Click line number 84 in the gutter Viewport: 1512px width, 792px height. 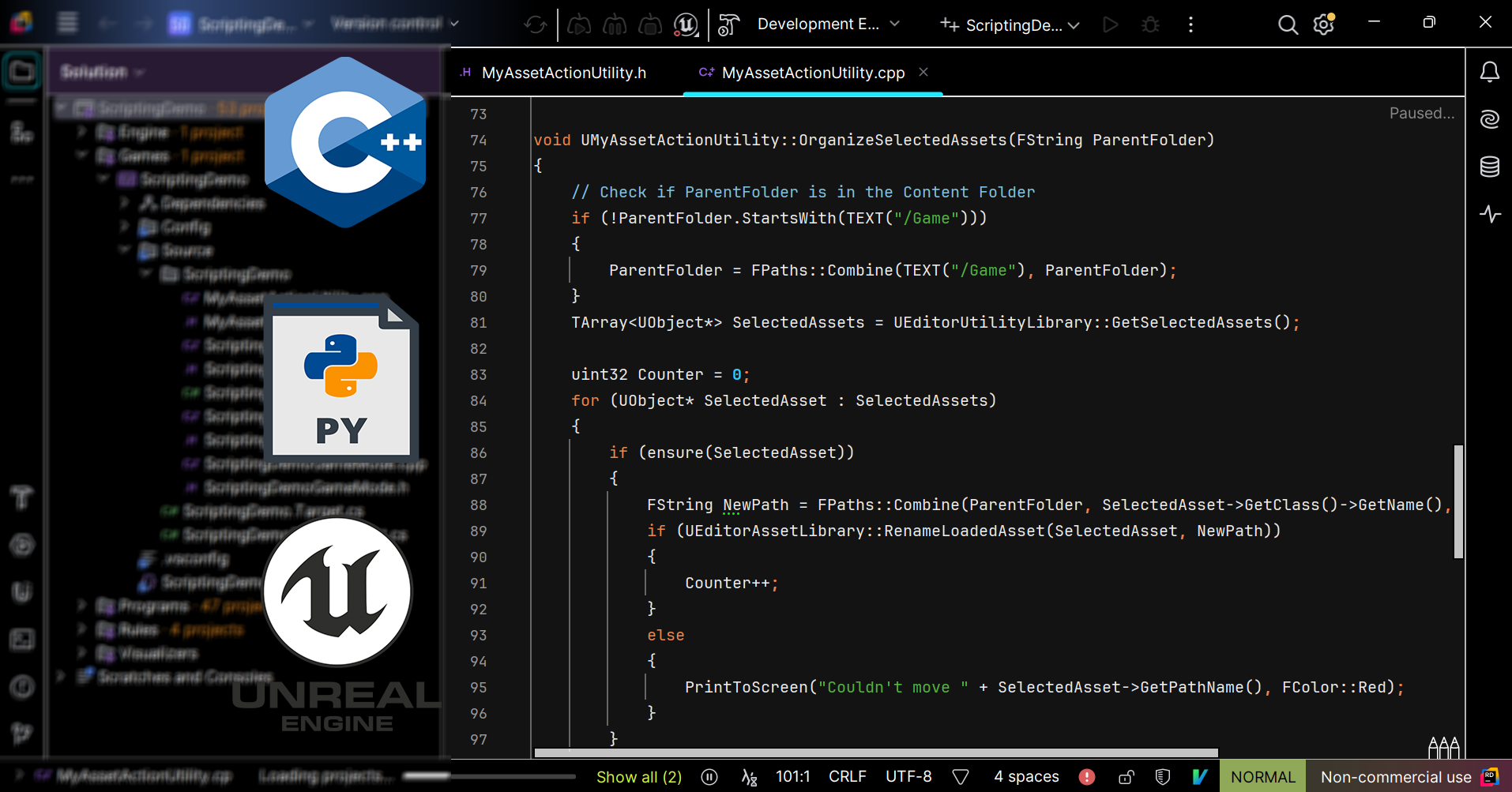[478, 400]
